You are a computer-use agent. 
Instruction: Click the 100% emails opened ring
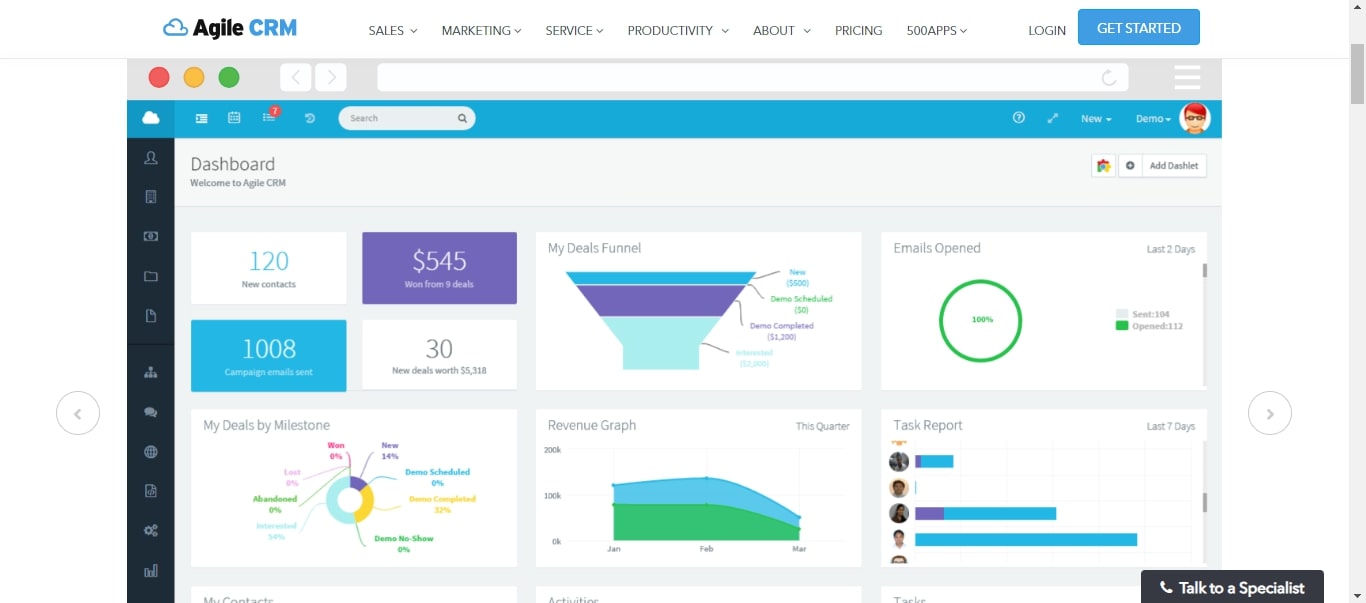[982, 320]
